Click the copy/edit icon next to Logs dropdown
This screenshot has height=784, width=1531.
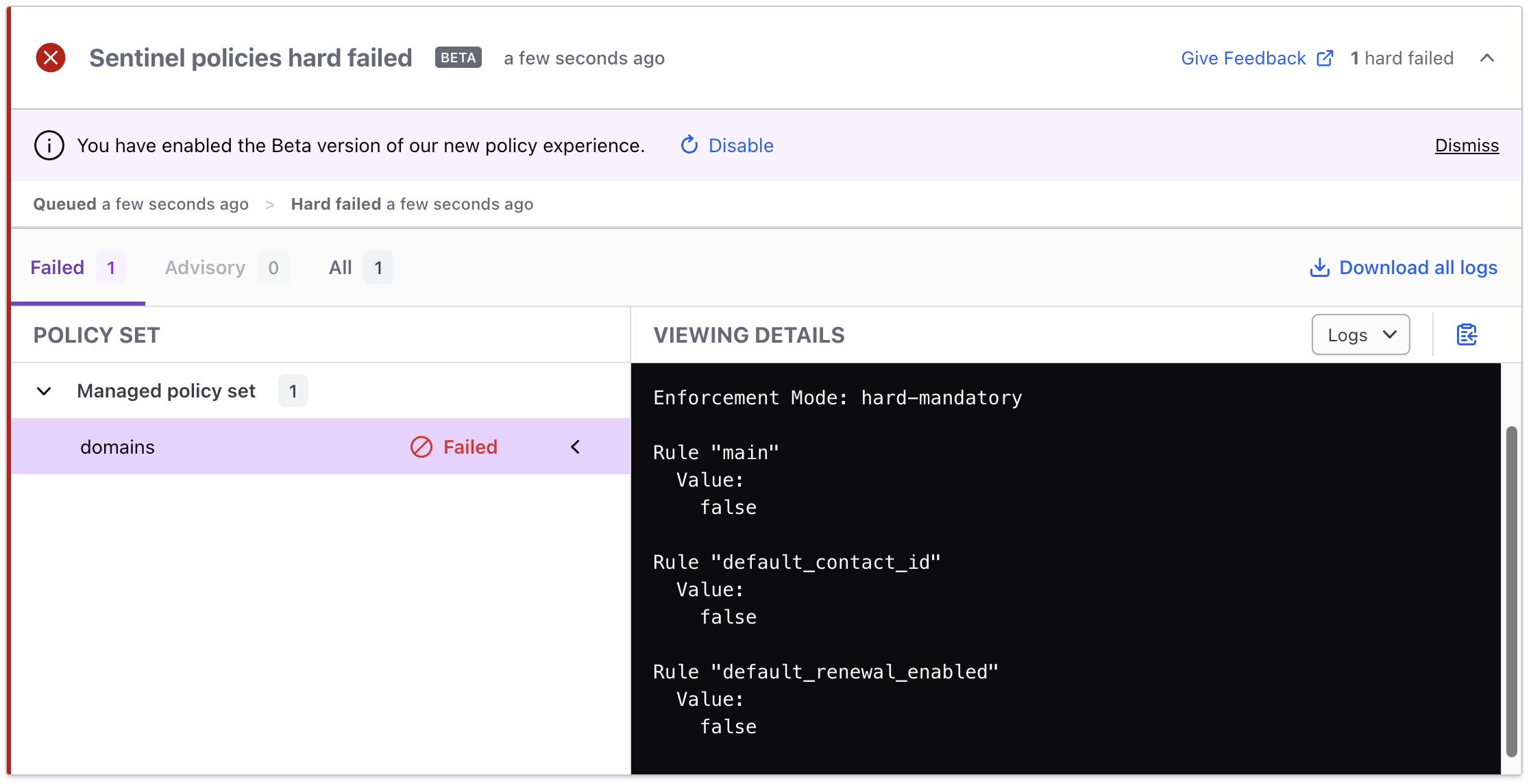pyautogui.click(x=1467, y=335)
